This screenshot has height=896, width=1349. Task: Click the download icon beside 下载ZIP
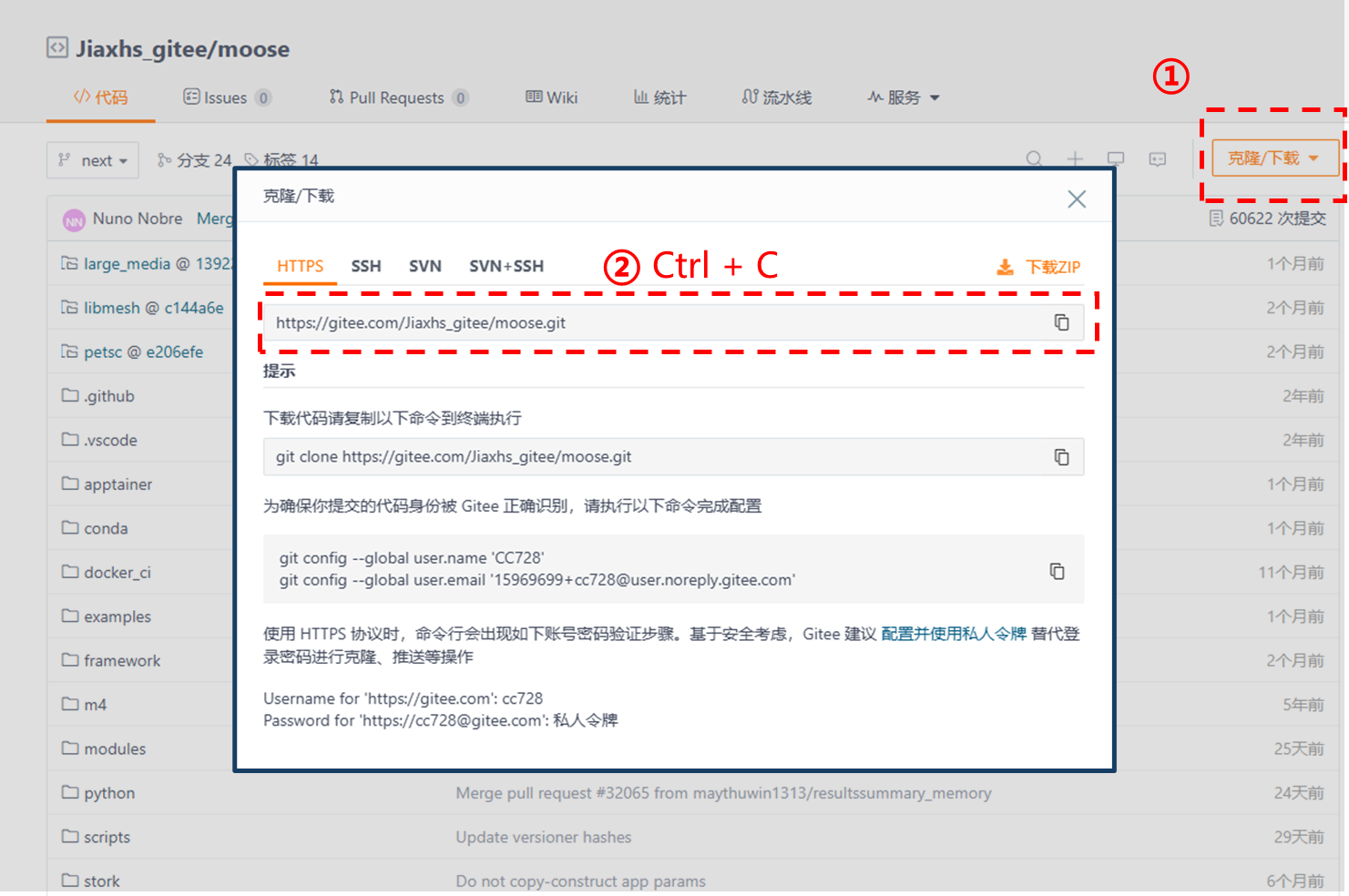tap(1005, 266)
